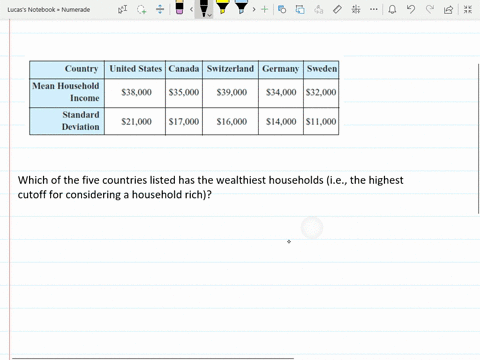Viewport: 480px width, 360px height.
Task: Toggle the Ruler tool
Action: (x=337, y=9)
